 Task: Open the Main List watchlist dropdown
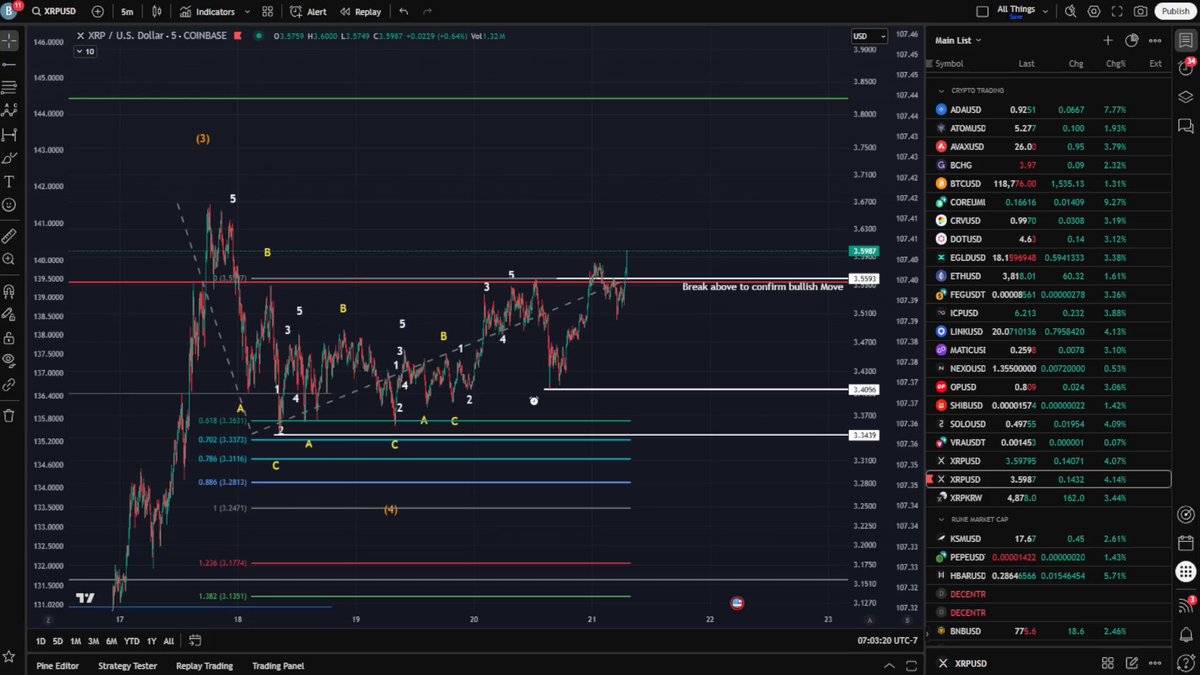[958, 41]
